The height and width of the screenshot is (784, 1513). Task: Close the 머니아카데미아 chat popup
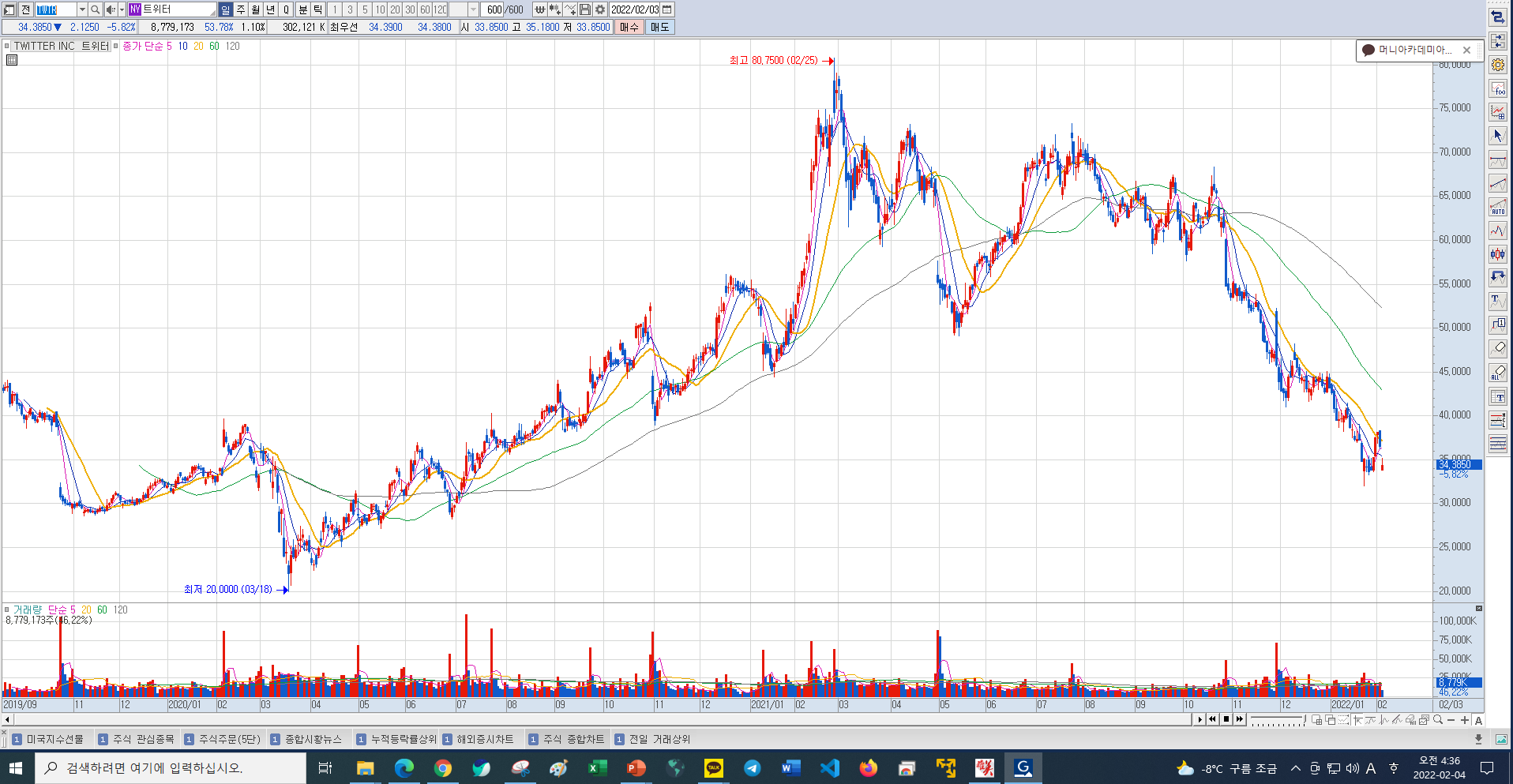(x=1467, y=50)
